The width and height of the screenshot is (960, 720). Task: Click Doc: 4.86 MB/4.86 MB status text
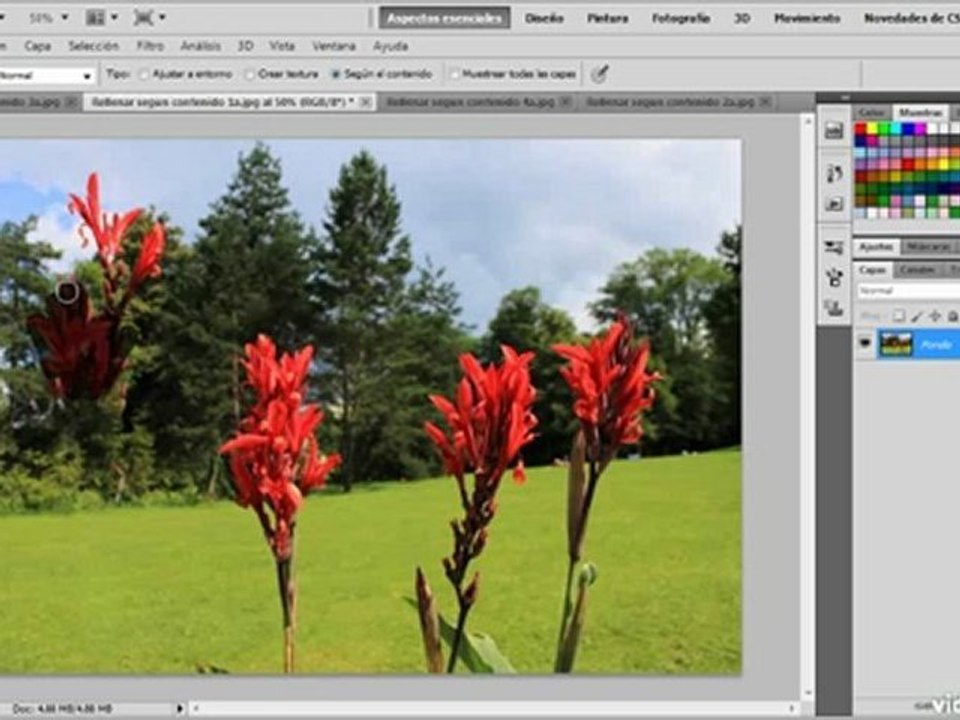tap(62, 709)
